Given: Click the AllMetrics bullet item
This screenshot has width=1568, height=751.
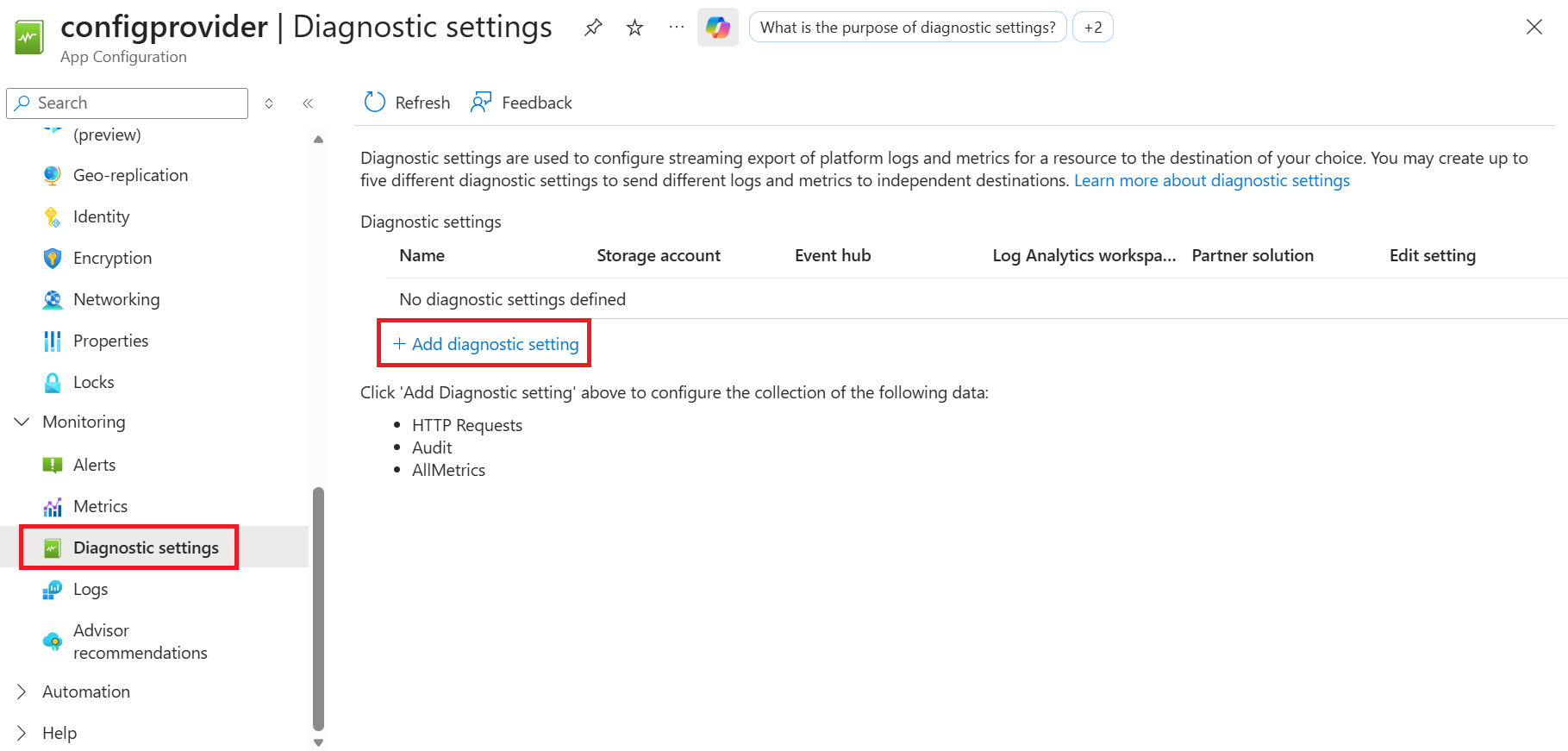Looking at the screenshot, I should [449, 470].
